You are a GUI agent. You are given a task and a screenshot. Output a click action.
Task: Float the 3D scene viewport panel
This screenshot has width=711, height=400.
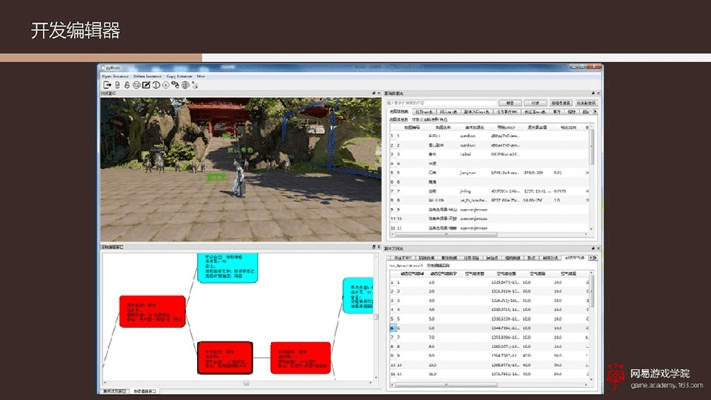(x=374, y=93)
